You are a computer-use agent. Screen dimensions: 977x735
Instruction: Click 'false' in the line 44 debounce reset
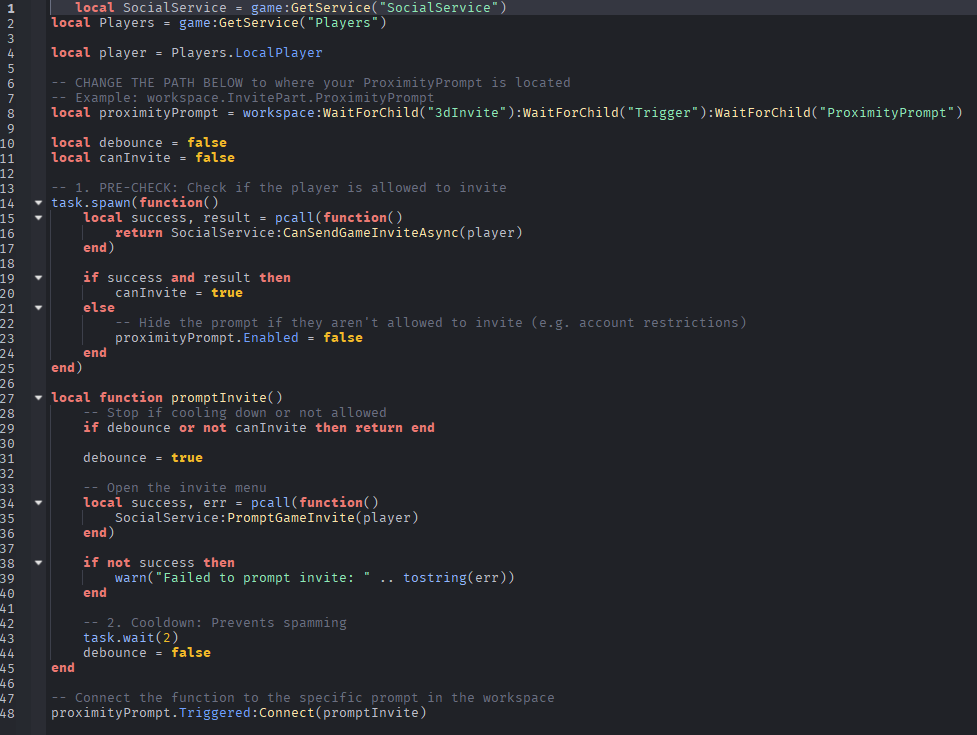(x=191, y=653)
